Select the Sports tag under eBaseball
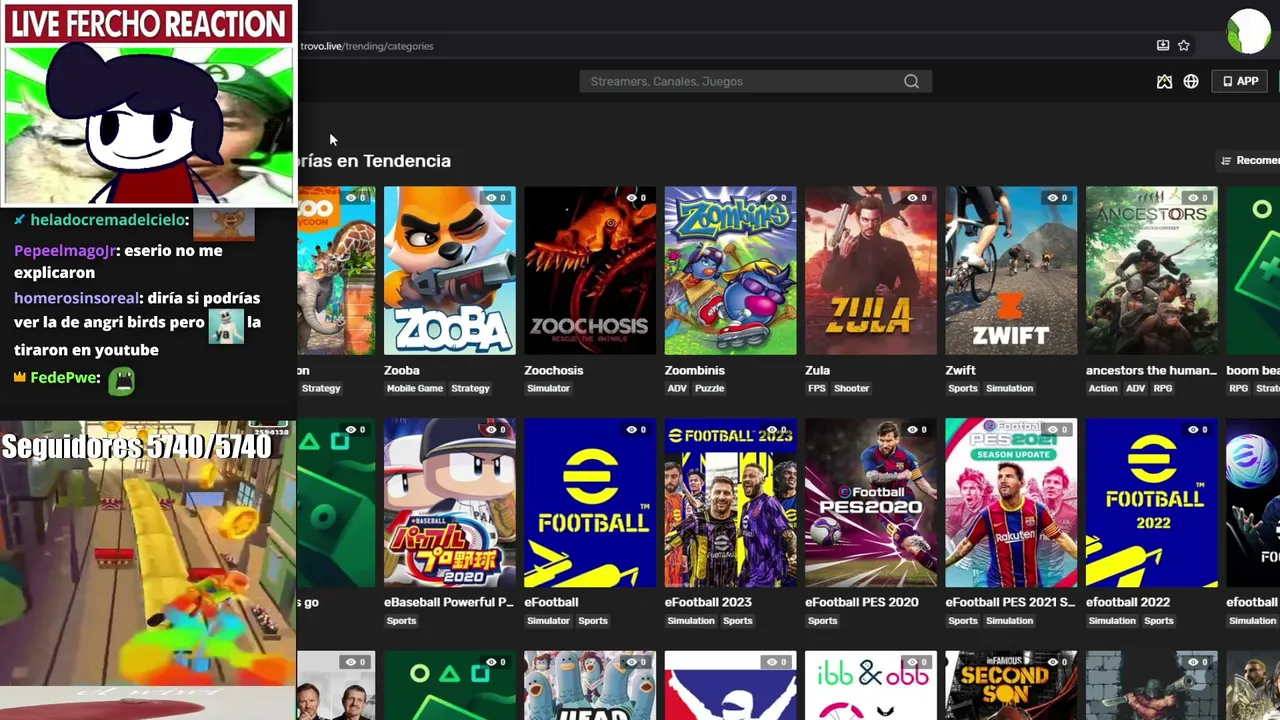Screen dimensions: 1280x720 coord(401,620)
